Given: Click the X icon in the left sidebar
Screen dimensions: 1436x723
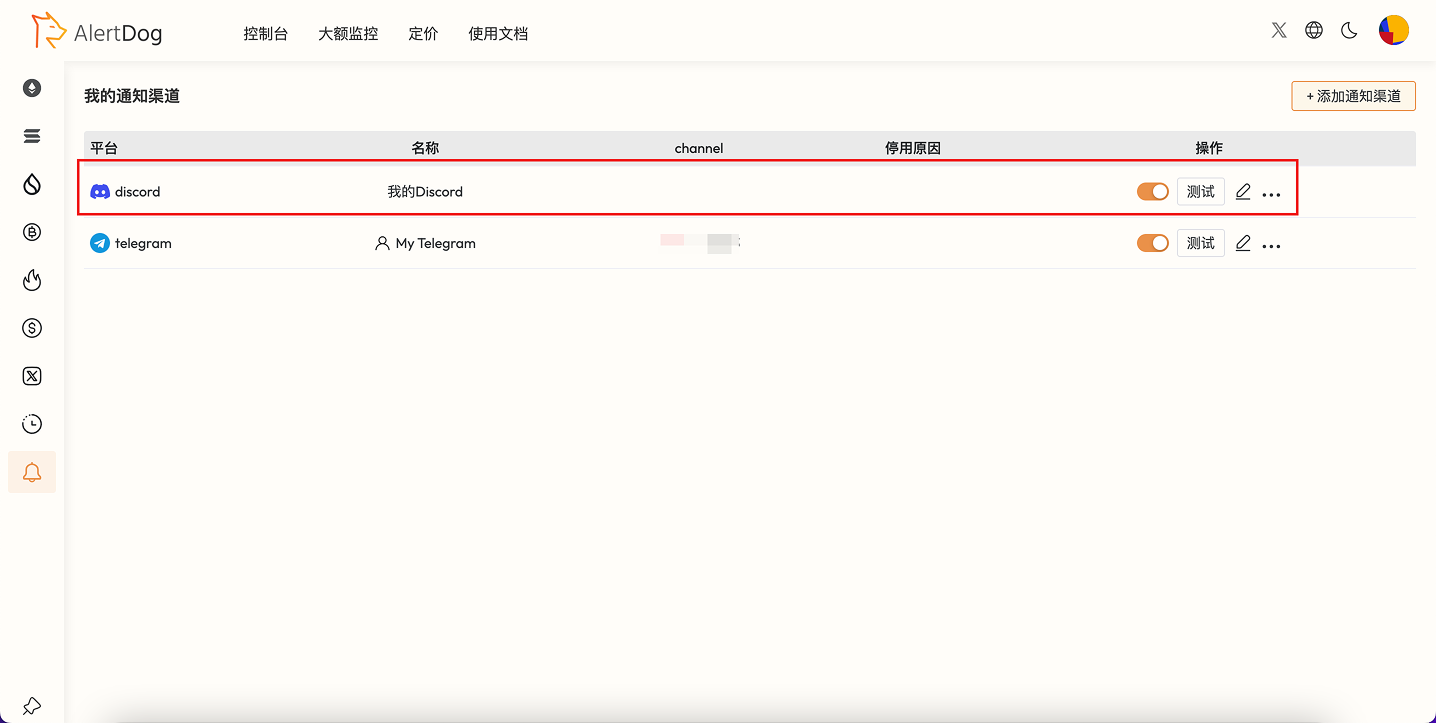Looking at the screenshot, I should pos(31,376).
